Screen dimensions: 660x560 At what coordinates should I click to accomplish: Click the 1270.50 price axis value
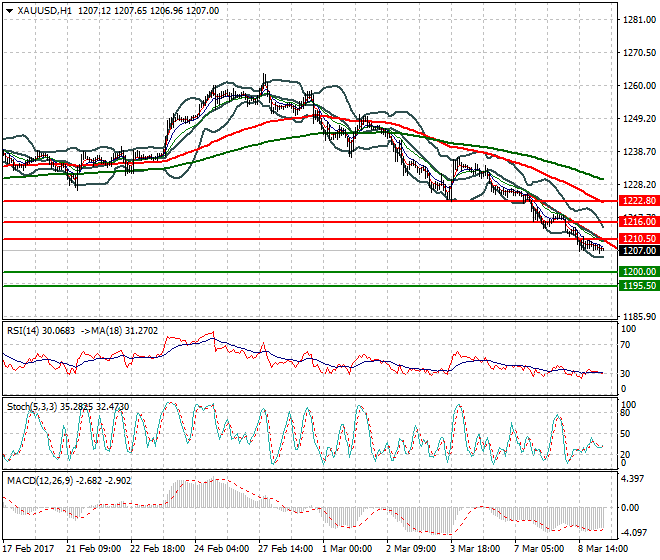(639, 53)
